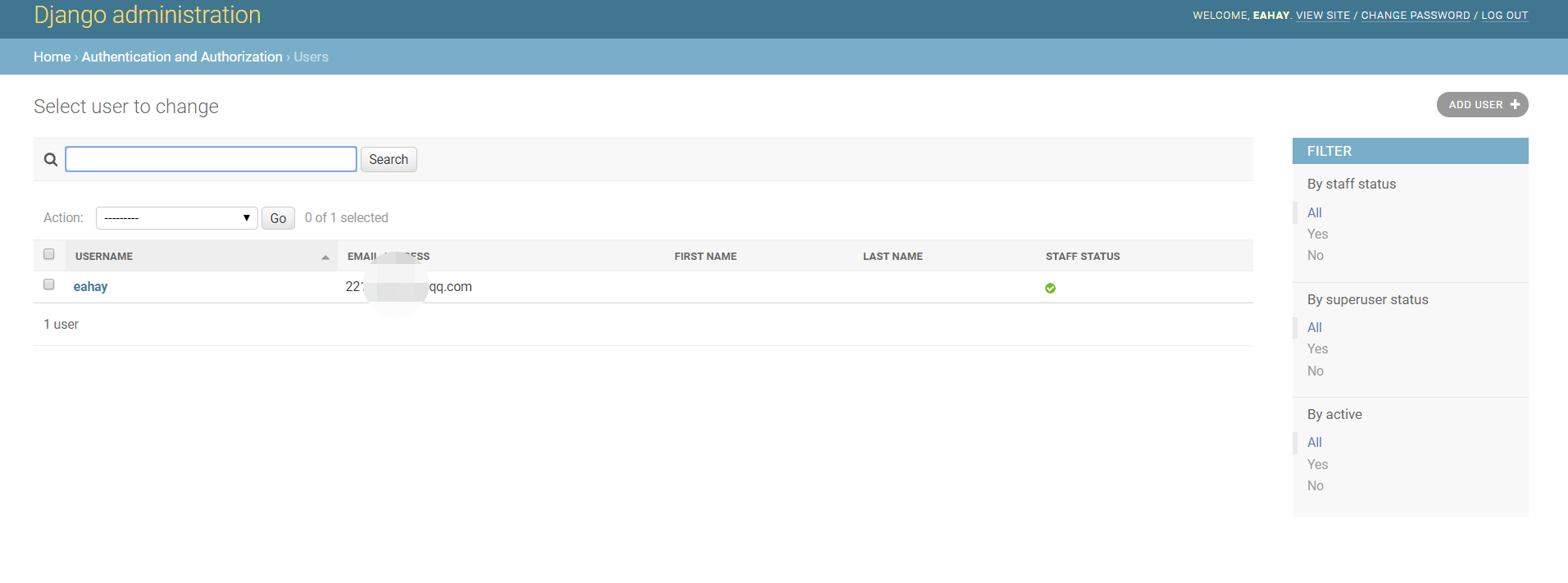Filter superuser status by No
1568x583 pixels.
[x=1316, y=371]
